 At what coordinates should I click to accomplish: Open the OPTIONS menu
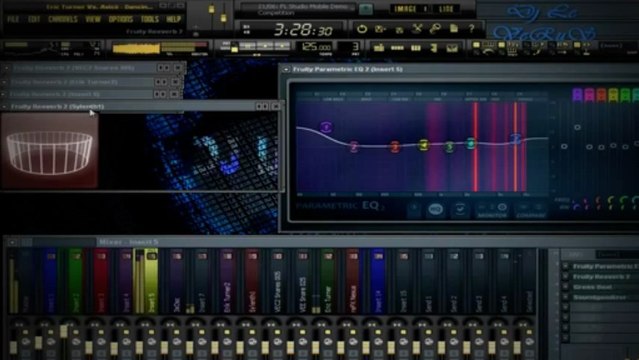point(121,19)
